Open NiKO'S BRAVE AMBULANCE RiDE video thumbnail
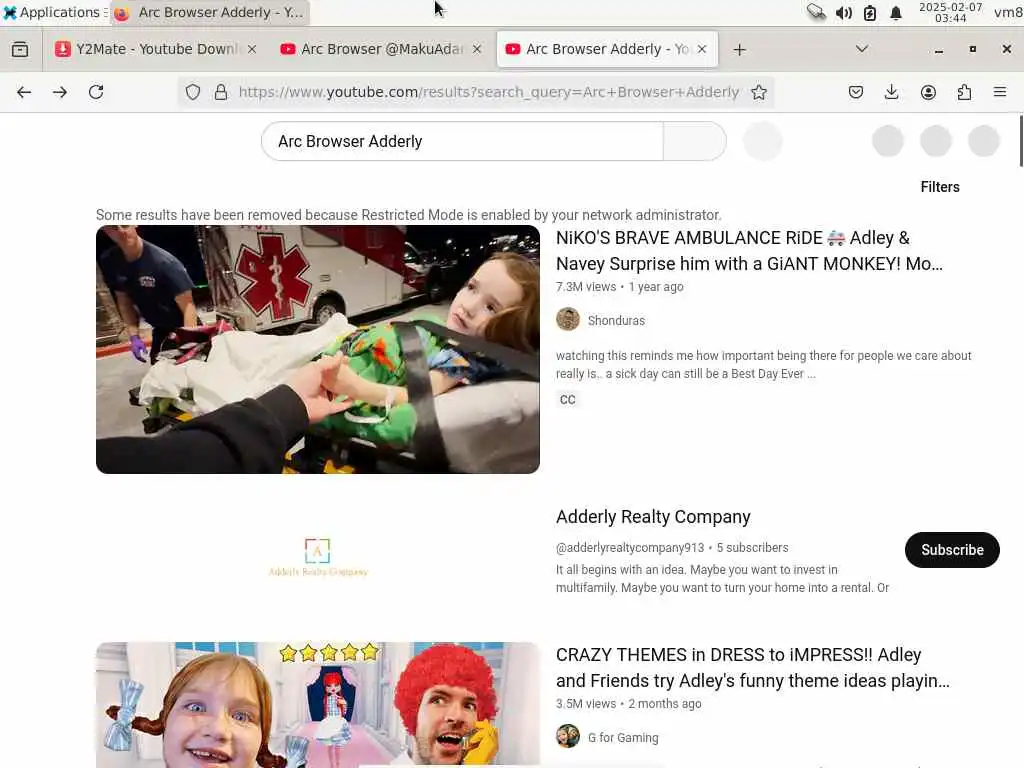Viewport: 1024px width, 768px height. [317, 349]
